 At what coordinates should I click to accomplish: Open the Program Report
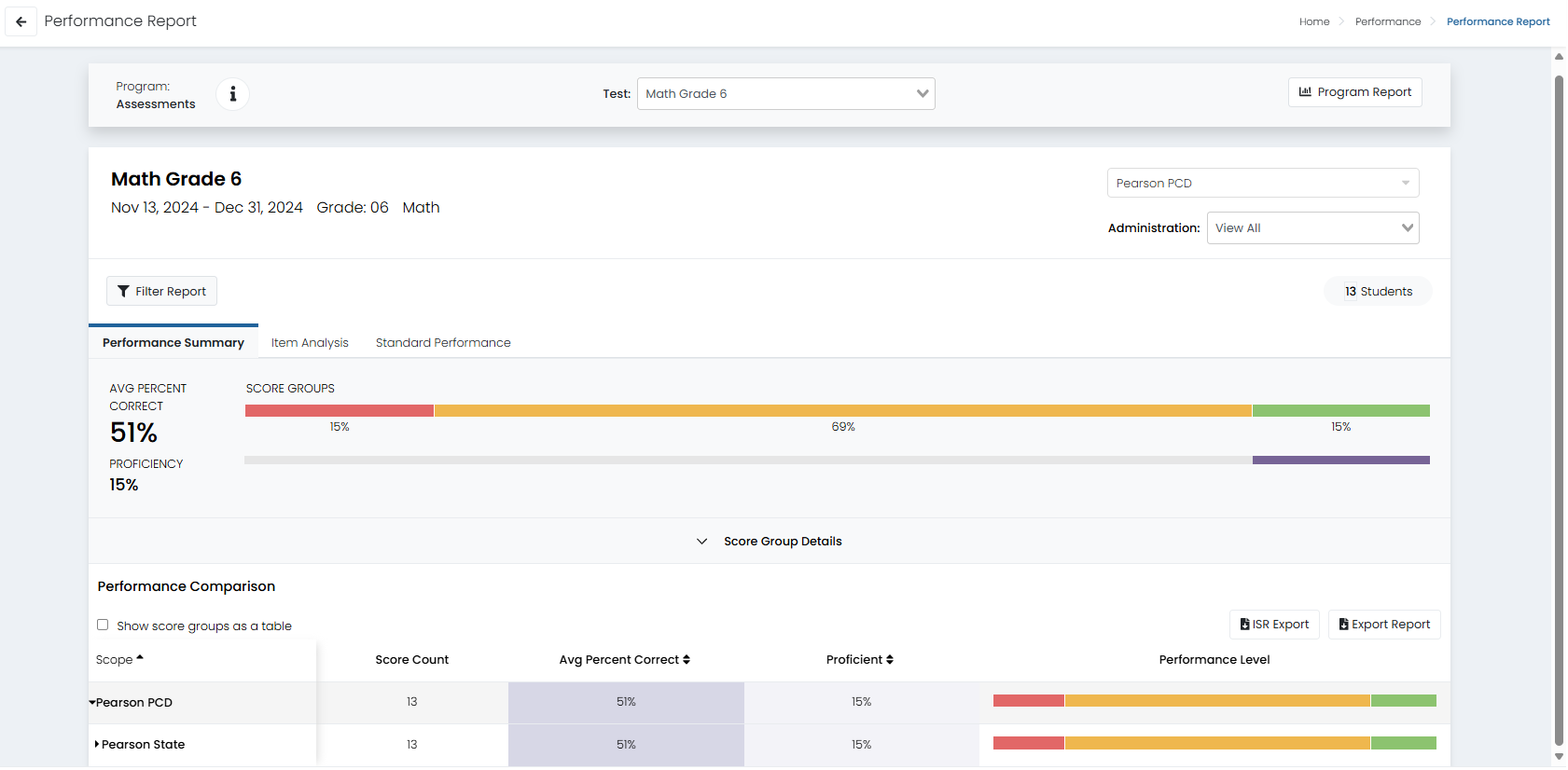1354,92
